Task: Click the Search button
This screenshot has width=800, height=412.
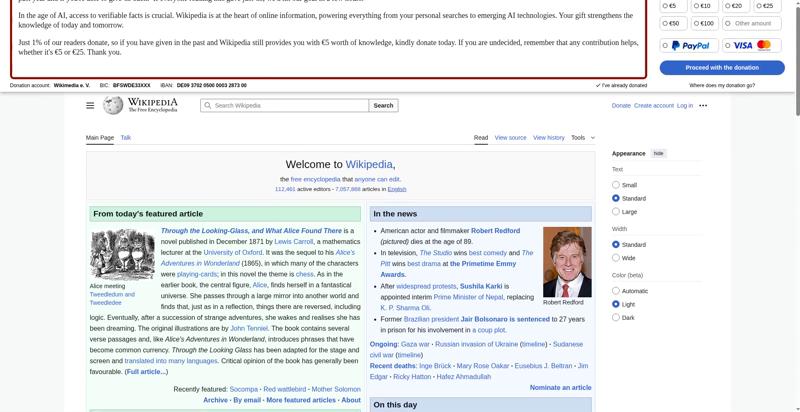Action: point(383,106)
